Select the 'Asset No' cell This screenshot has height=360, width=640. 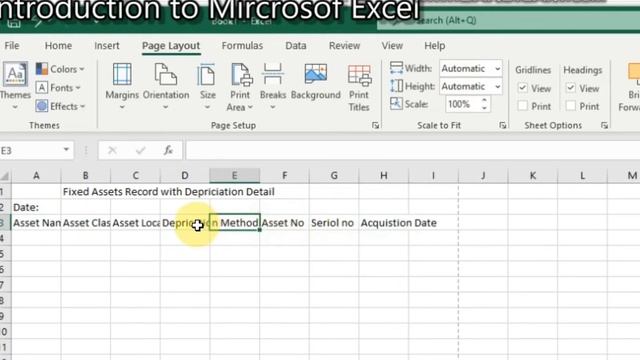[x=284, y=223]
